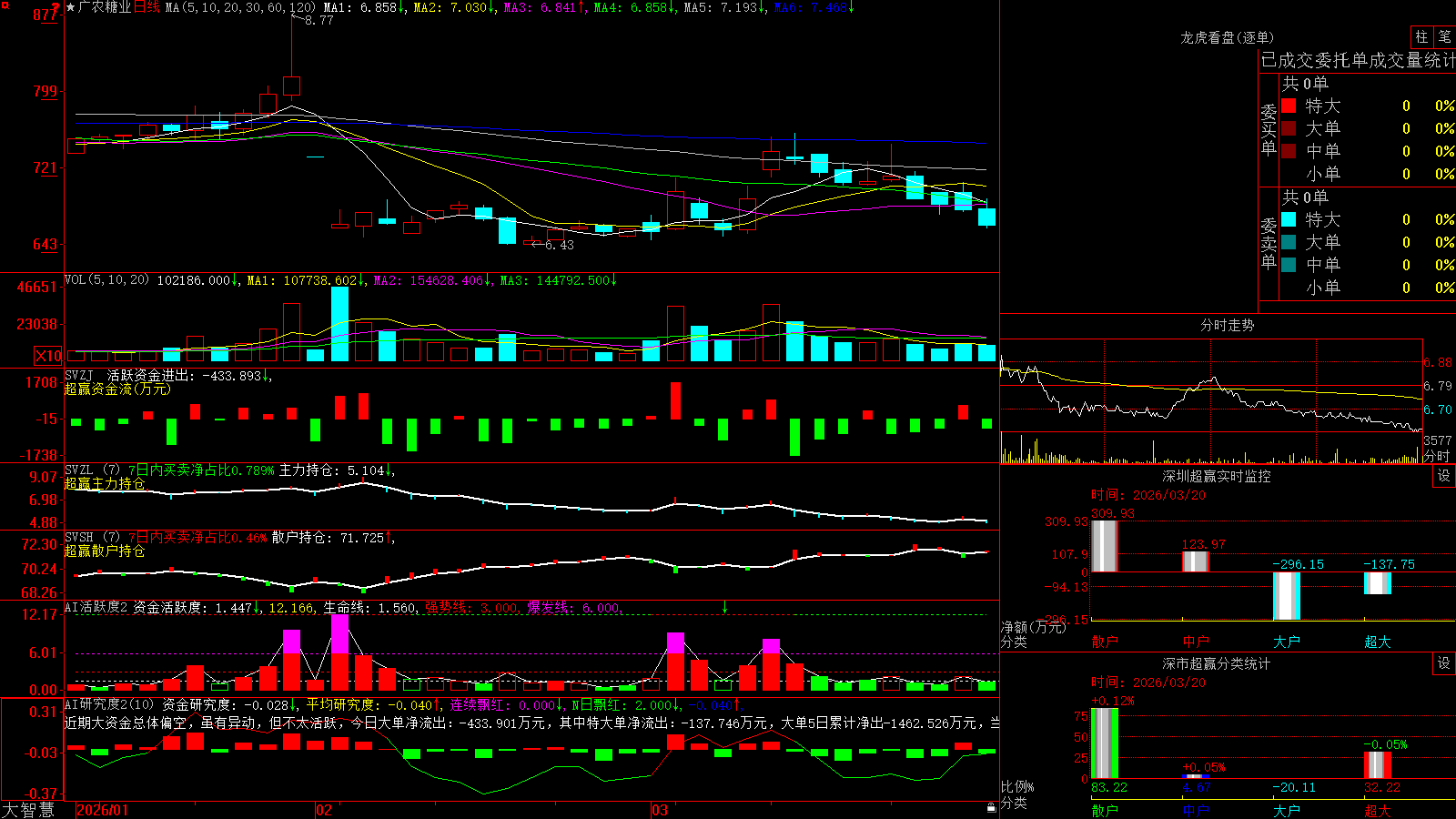This screenshot has width=1456, height=819.
Task: Click the dark red 大单 buy order swatch
Action: tap(1289, 128)
